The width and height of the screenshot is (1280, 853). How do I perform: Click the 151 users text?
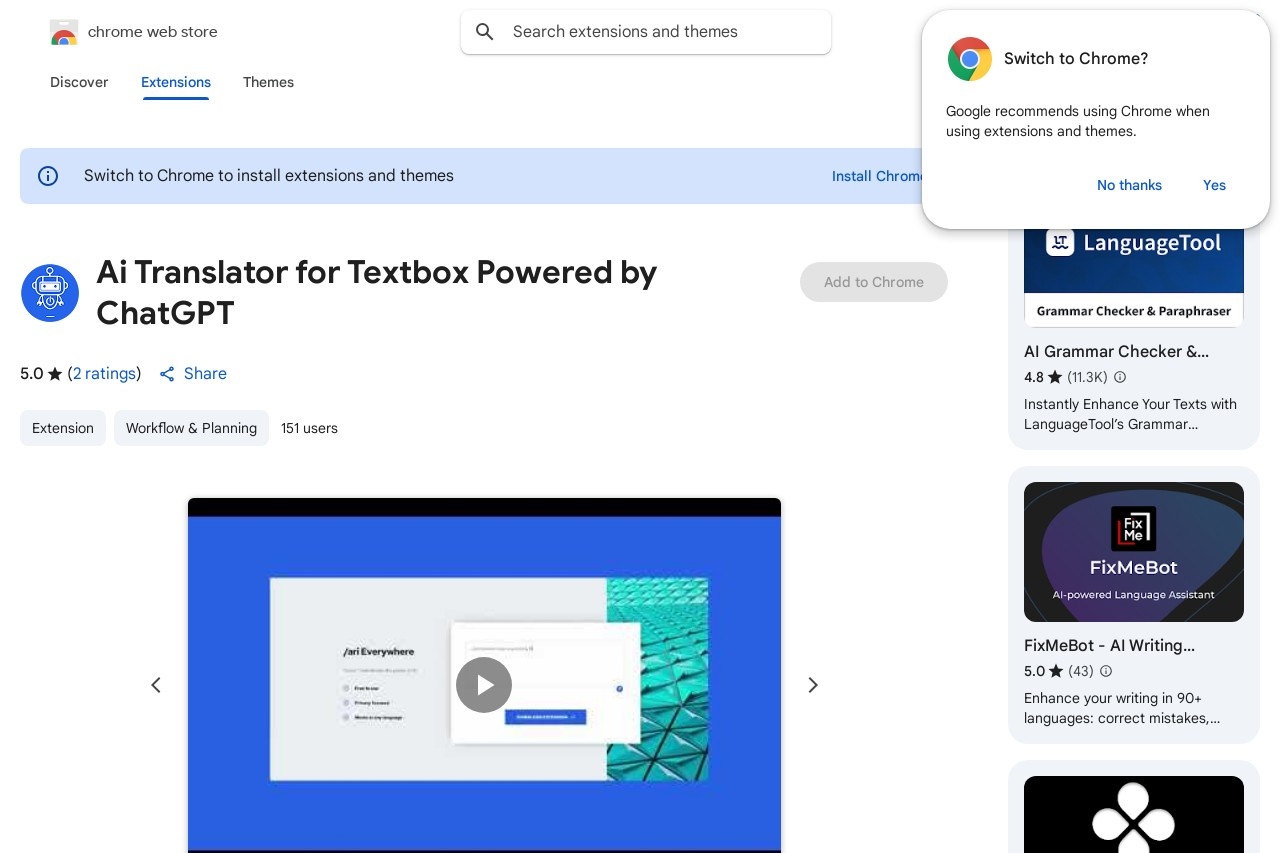[309, 428]
